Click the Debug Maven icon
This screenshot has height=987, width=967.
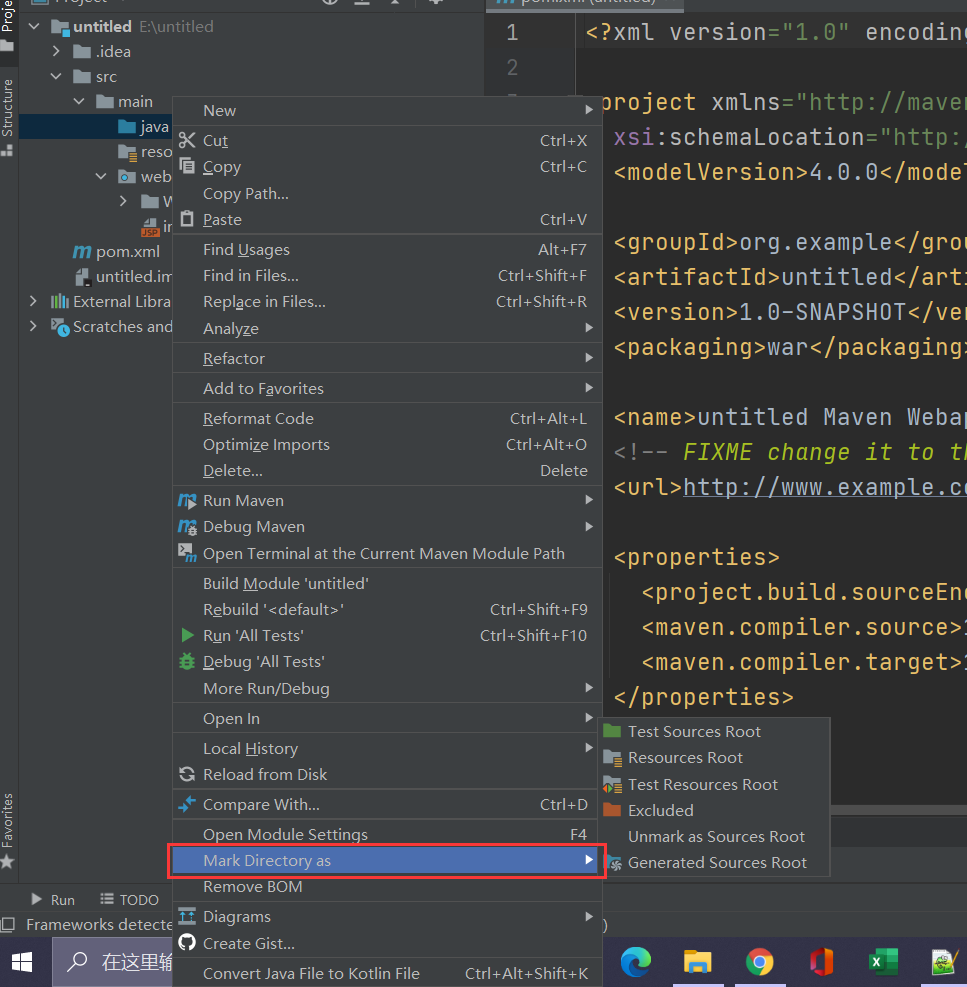(x=187, y=527)
